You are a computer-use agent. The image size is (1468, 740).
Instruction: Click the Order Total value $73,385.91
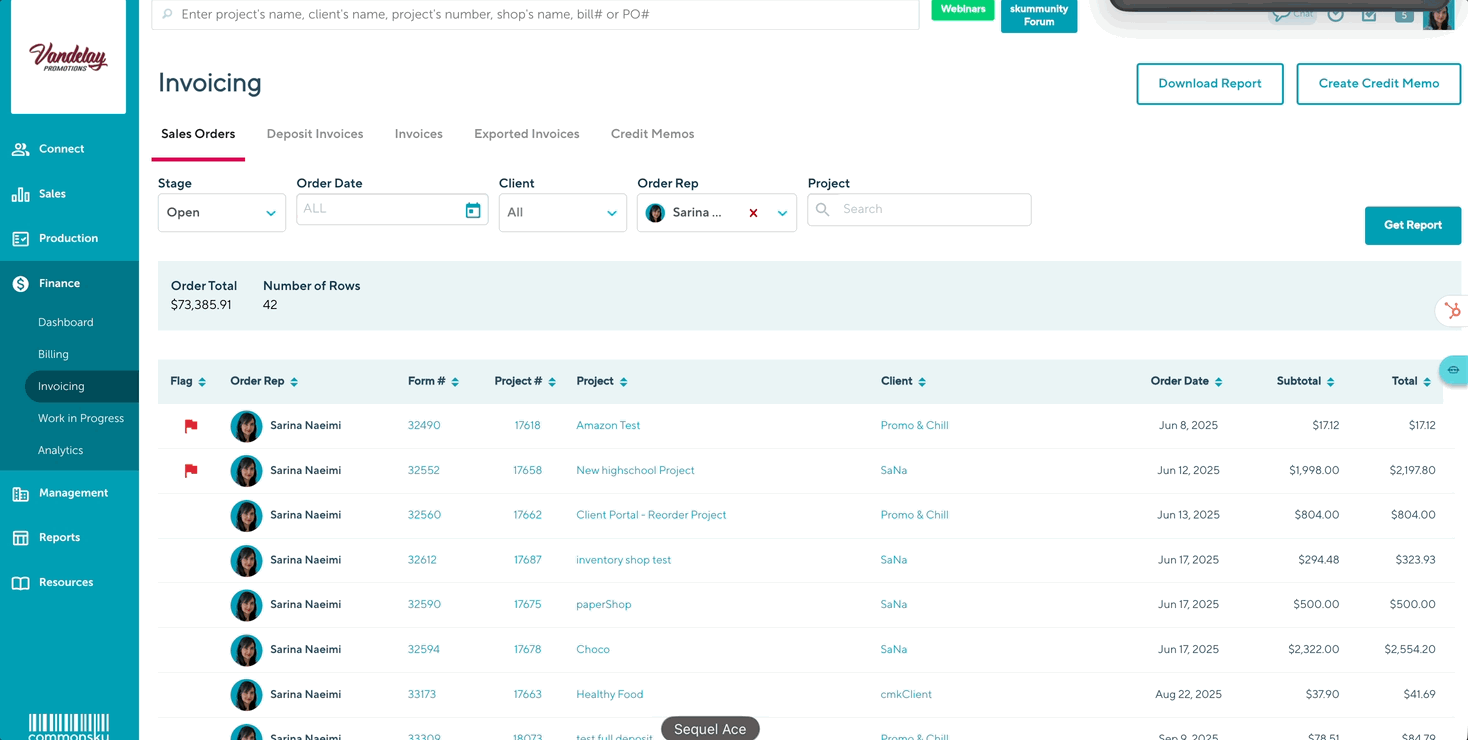(201, 306)
